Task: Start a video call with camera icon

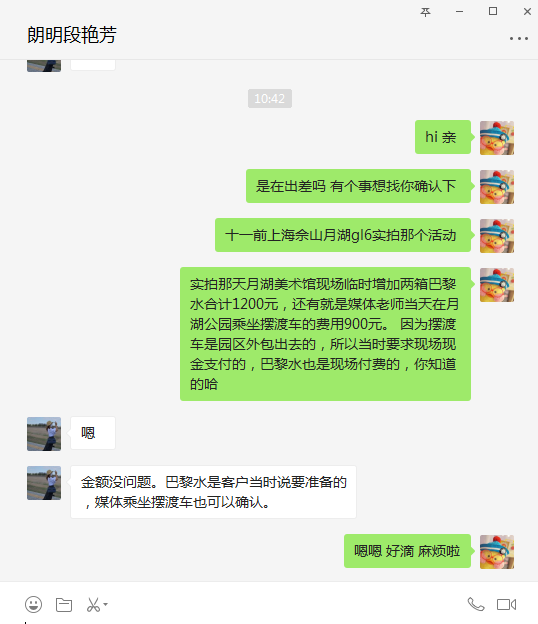Action: pyautogui.click(x=506, y=604)
